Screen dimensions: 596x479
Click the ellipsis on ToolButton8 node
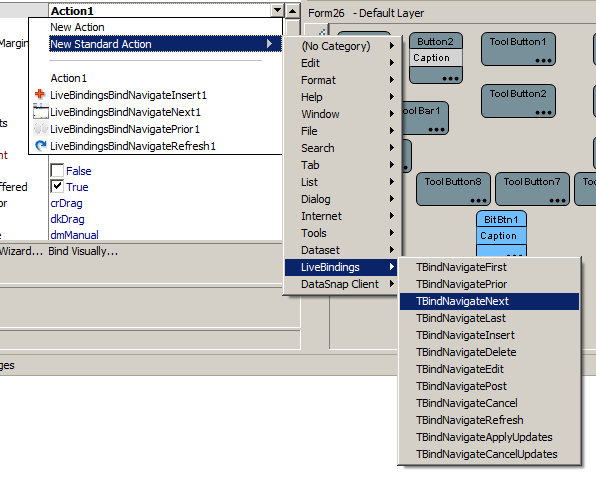478,200
